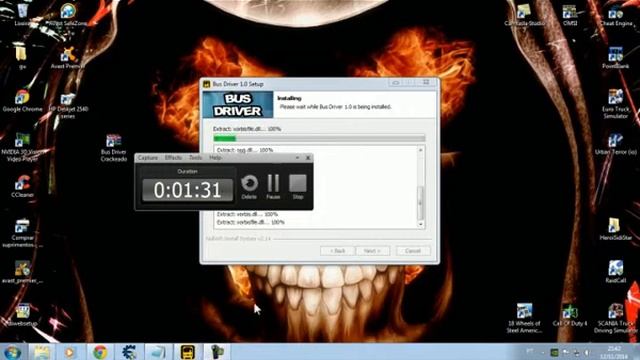Viewport: 640px width, 360px height.
Task: Open the Avast SafeZone desktop shortcut
Action: (68, 15)
